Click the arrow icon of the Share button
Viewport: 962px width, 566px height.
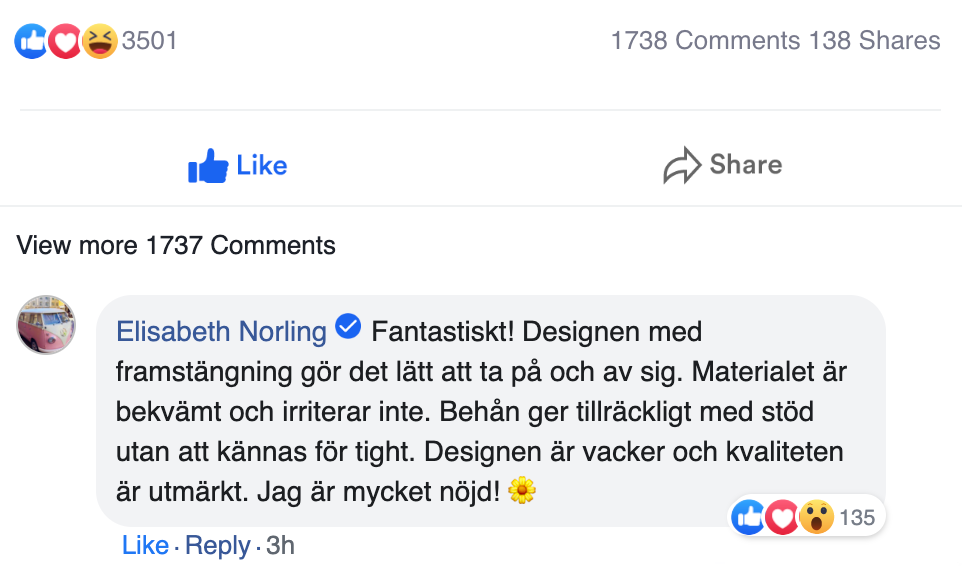coord(682,167)
